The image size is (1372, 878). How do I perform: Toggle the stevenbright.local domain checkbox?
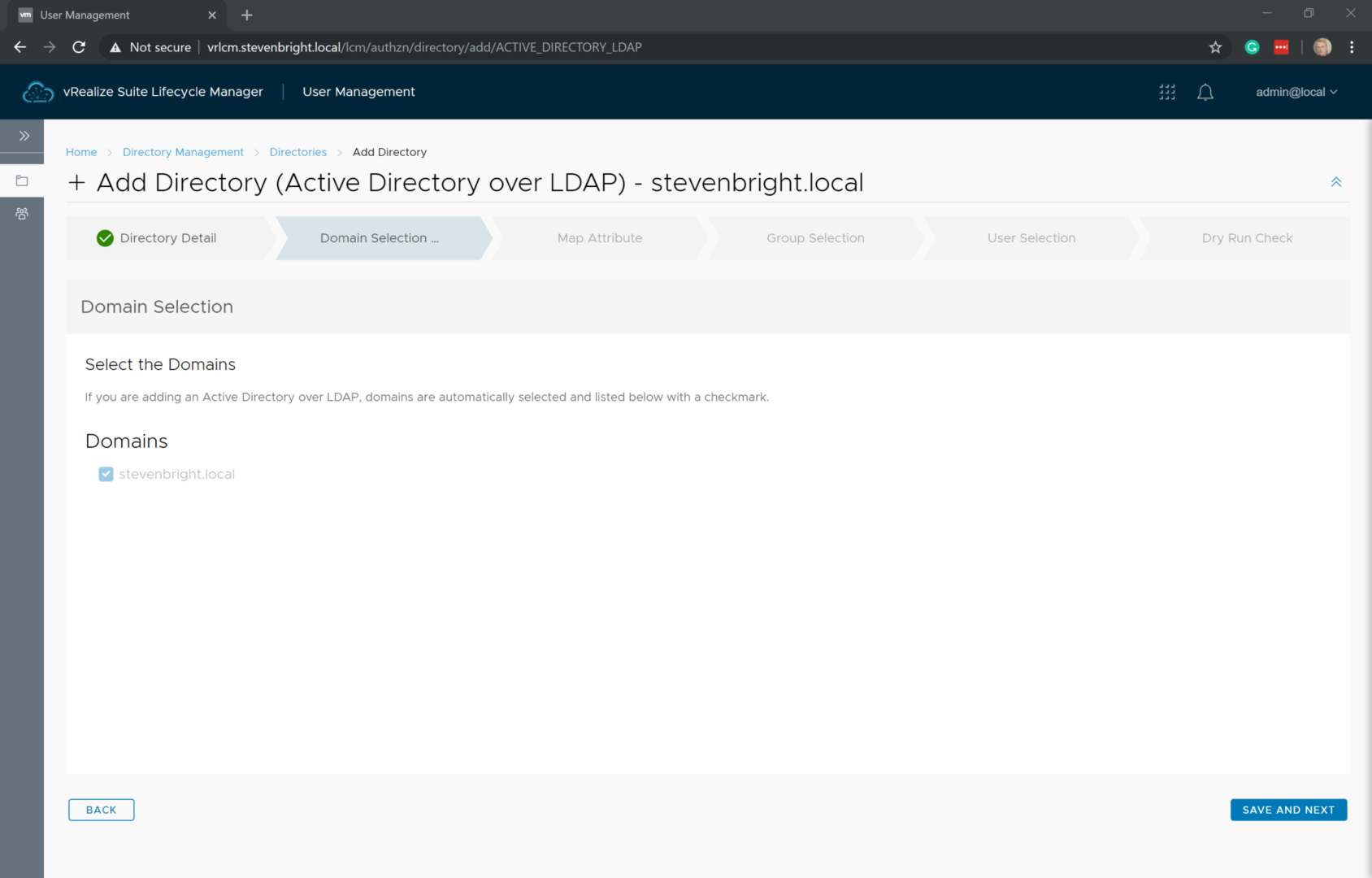[x=106, y=474]
